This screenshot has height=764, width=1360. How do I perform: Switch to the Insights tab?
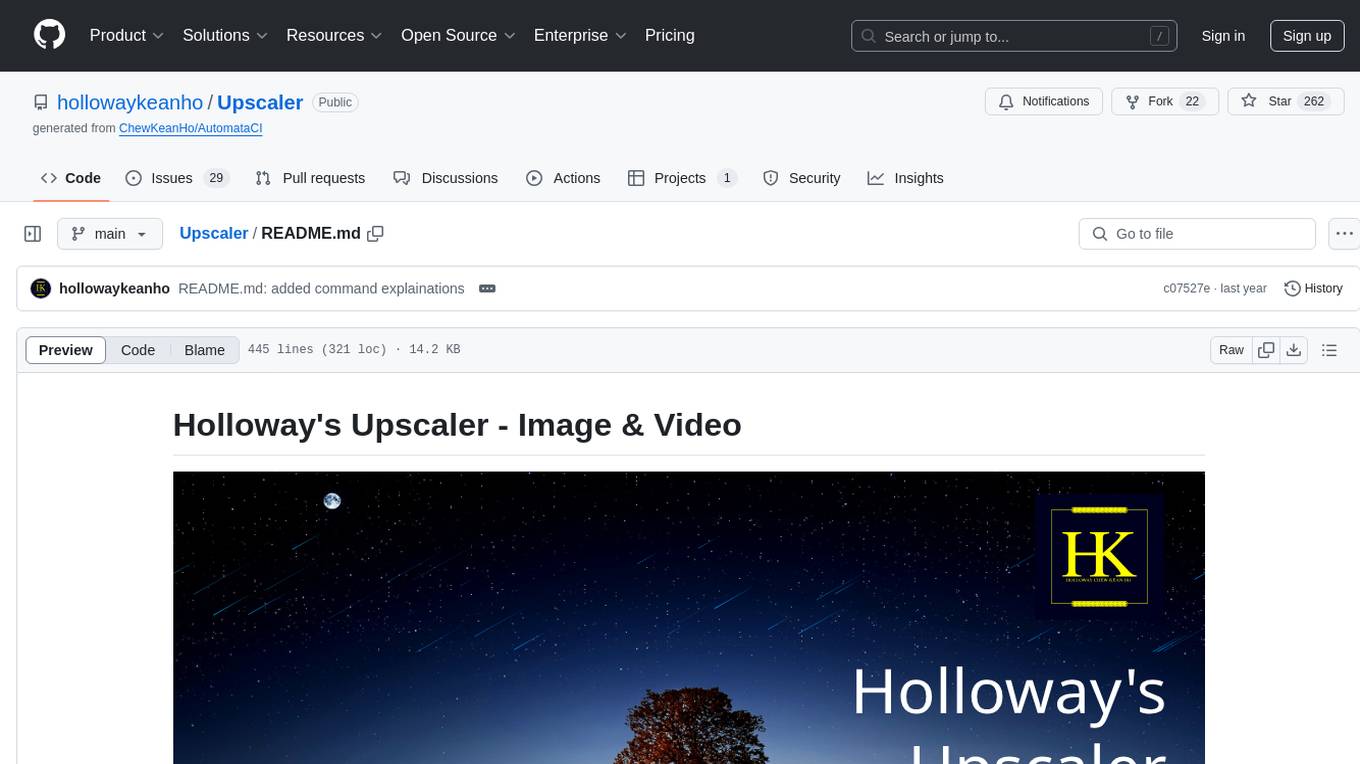pyautogui.click(x=905, y=178)
